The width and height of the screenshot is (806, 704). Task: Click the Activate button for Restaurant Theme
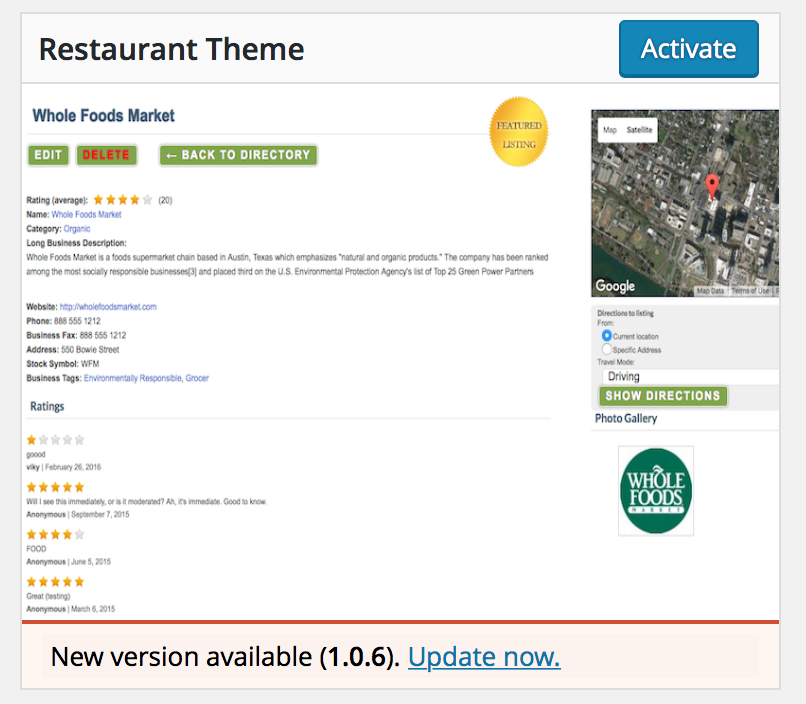coord(688,49)
